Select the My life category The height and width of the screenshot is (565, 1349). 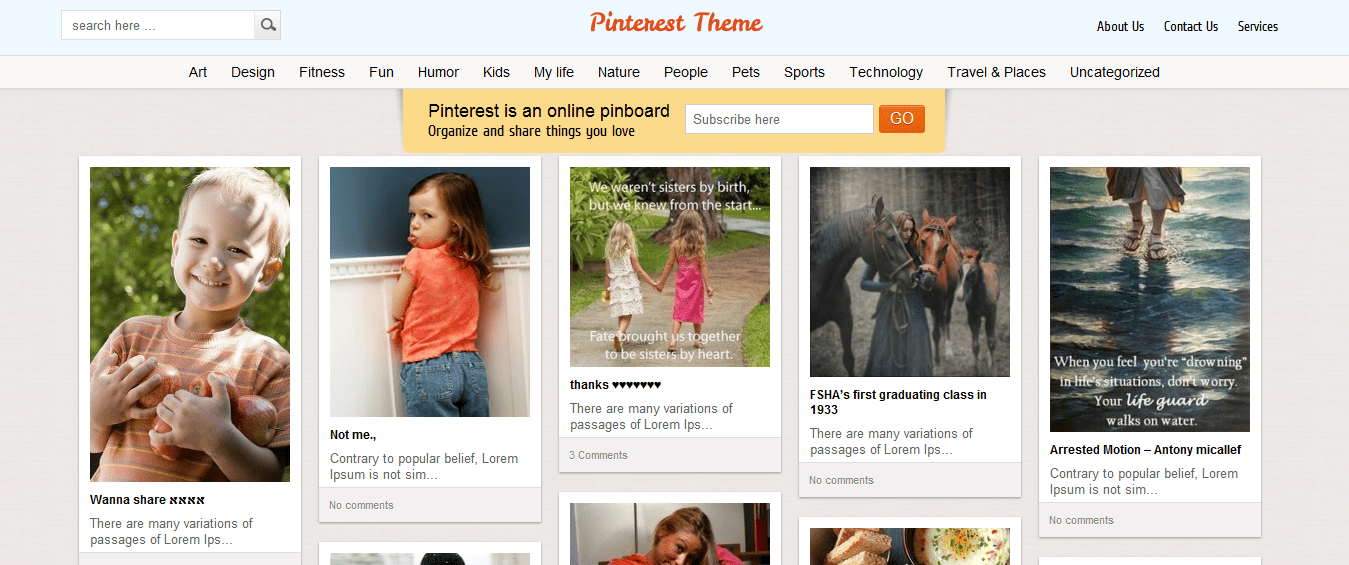pyautogui.click(x=554, y=72)
